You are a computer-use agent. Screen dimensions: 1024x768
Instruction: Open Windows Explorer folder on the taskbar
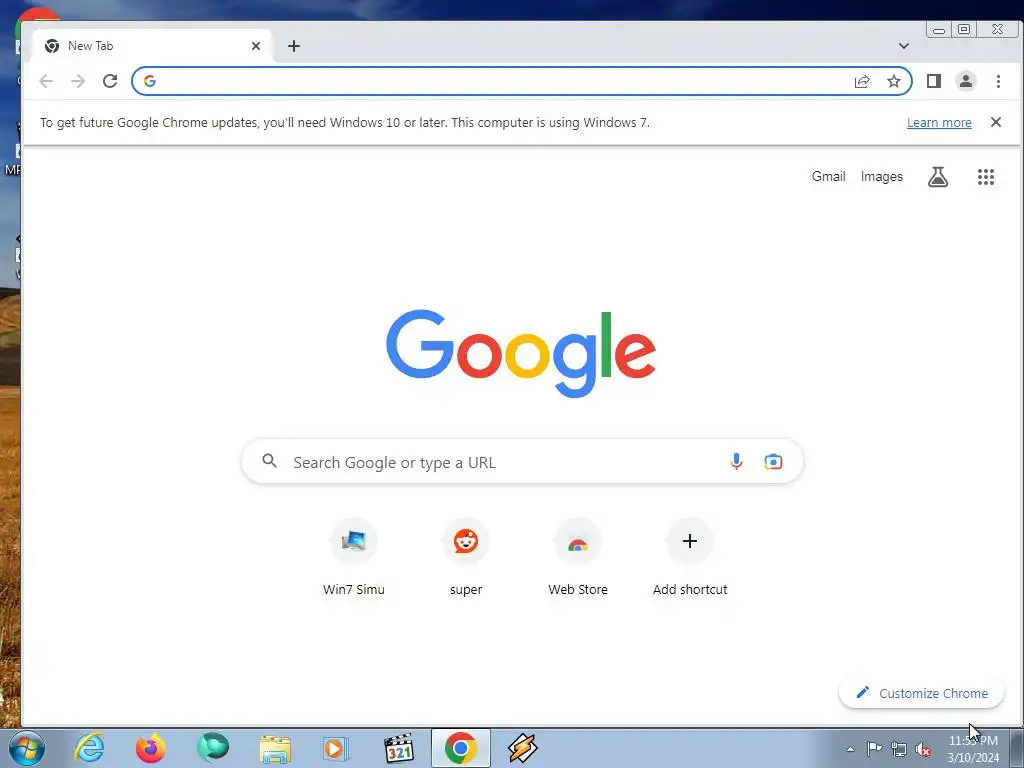click(x=275, y=748)
